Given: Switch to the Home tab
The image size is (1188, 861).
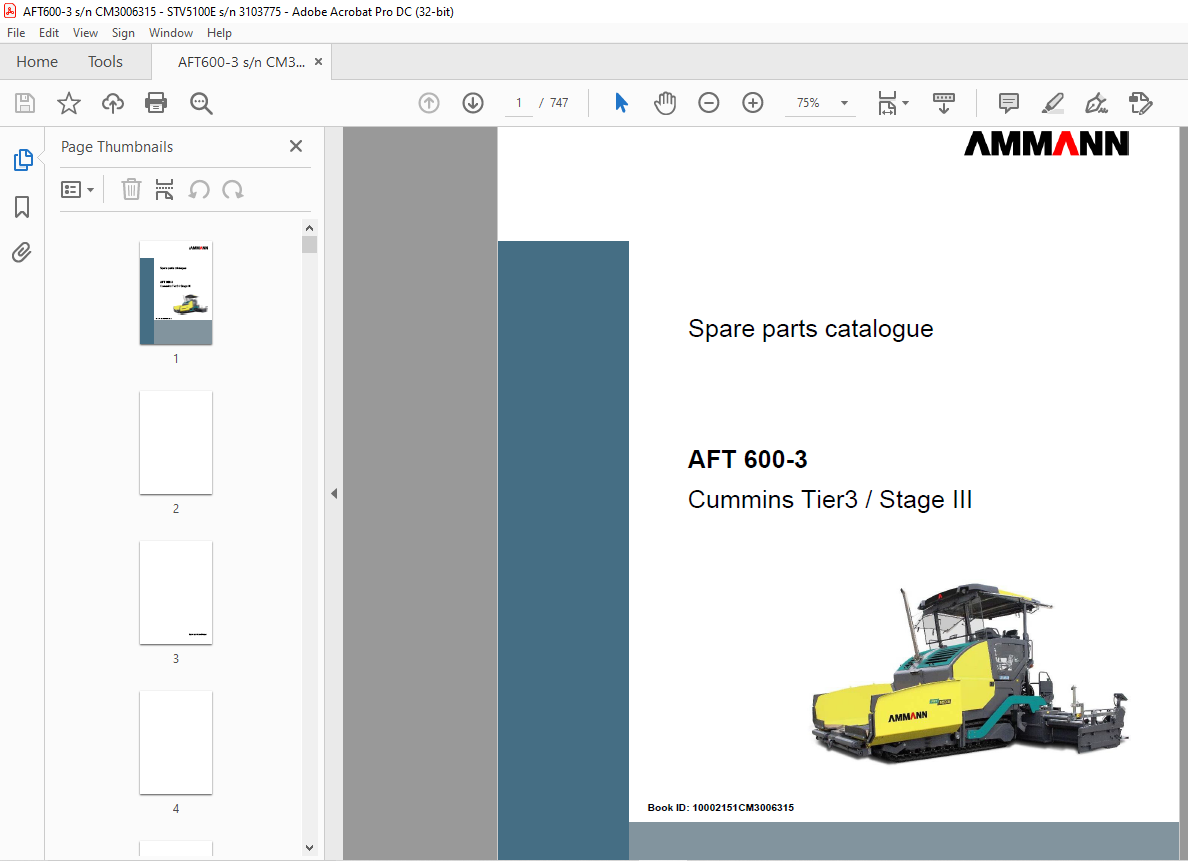Looking at the screenshot, I should 37,61.
